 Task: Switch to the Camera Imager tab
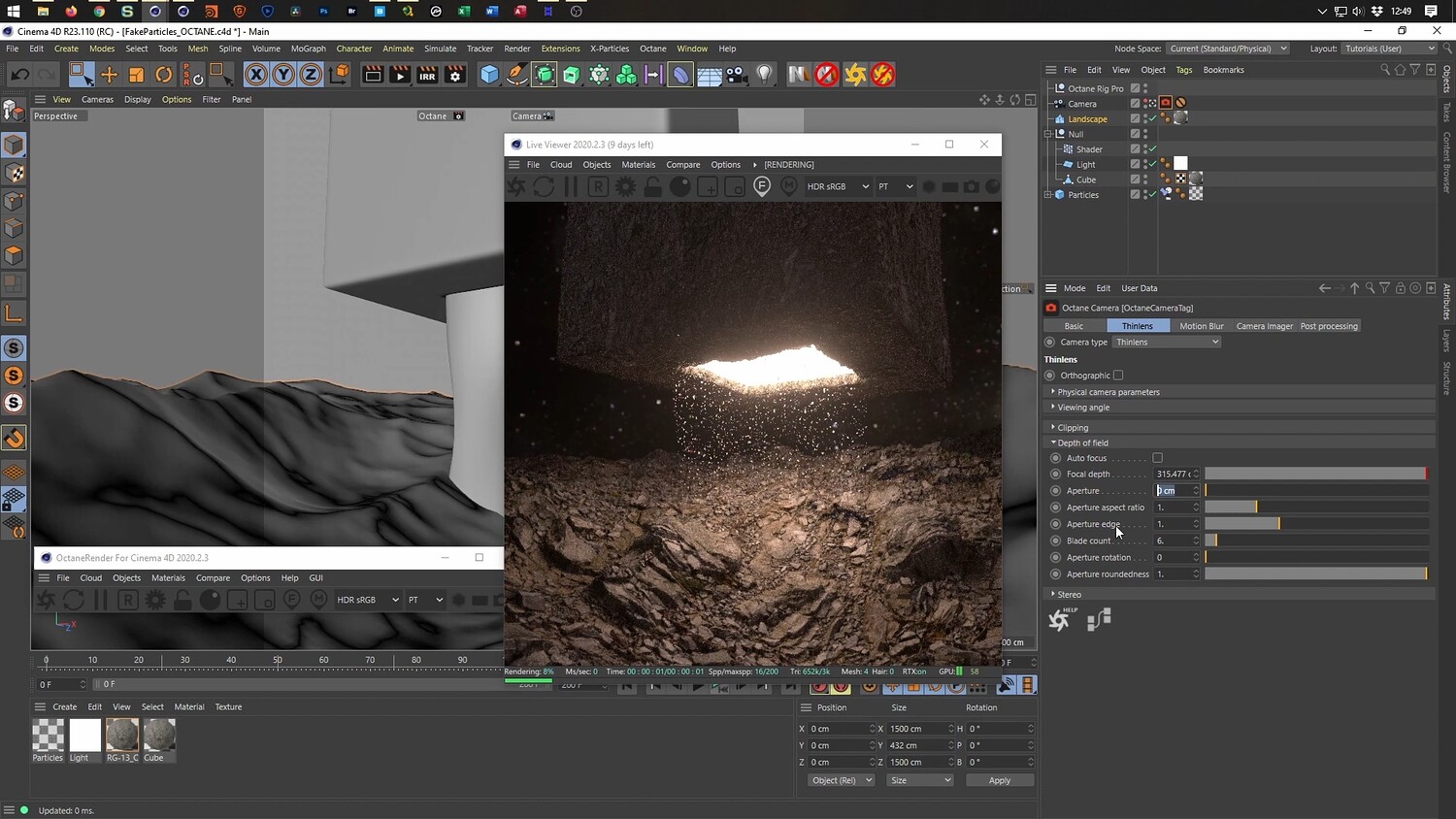pyautogui.click(x=1264, y=326)
